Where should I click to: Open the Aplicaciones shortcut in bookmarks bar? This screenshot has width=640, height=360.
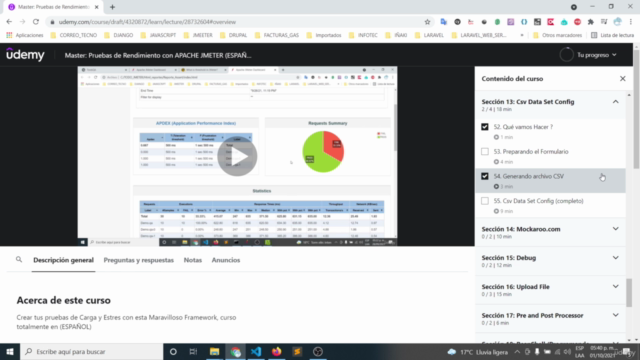[24, 35]
